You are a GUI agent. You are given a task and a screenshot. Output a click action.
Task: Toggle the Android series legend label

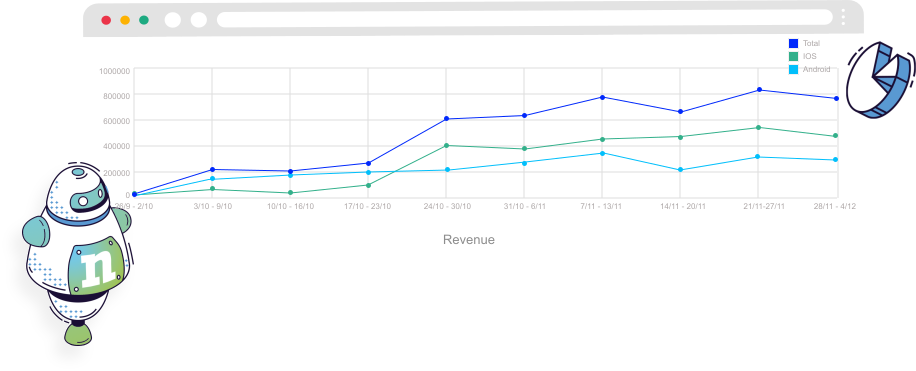pyautogui.click(x=816, y=70)
